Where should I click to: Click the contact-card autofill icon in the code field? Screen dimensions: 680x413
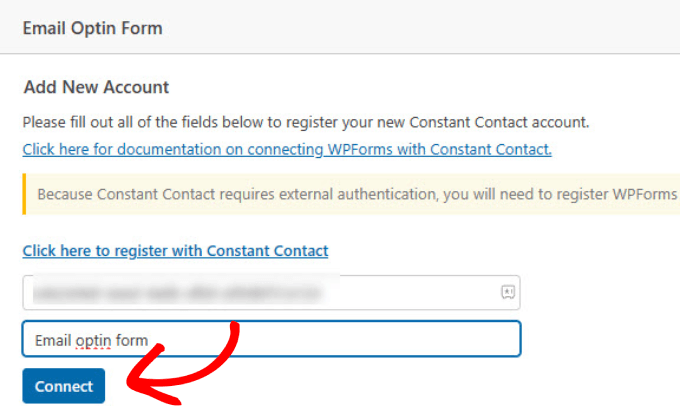tap(507, 292)
